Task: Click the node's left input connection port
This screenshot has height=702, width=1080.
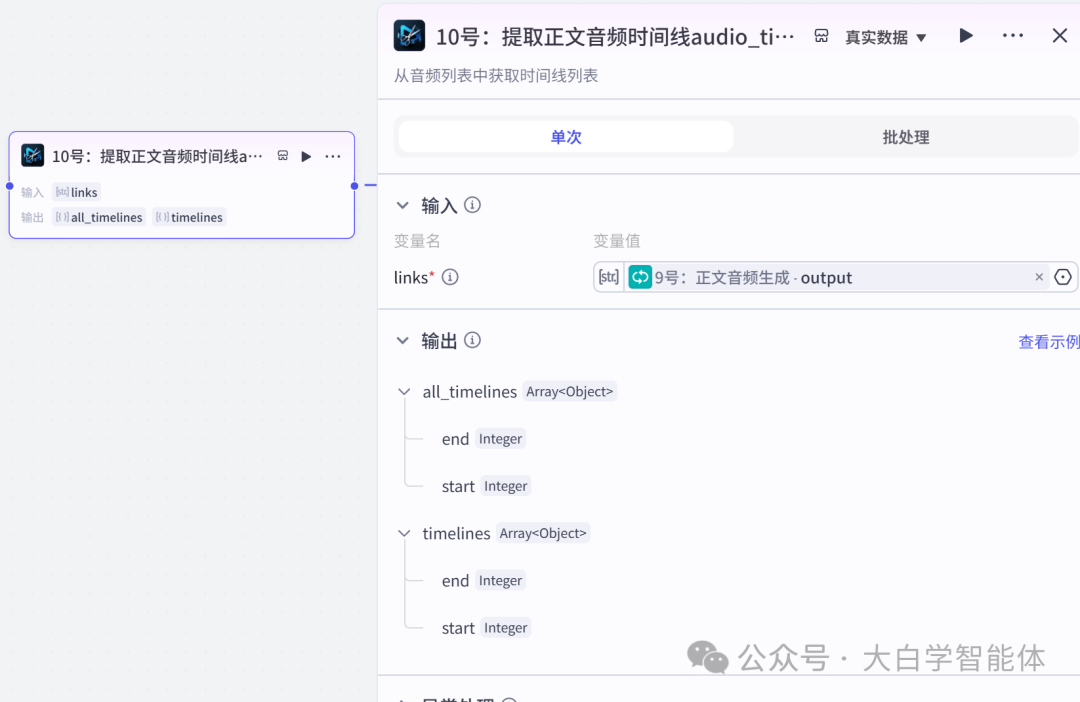Action: click(x=10, y=186)
